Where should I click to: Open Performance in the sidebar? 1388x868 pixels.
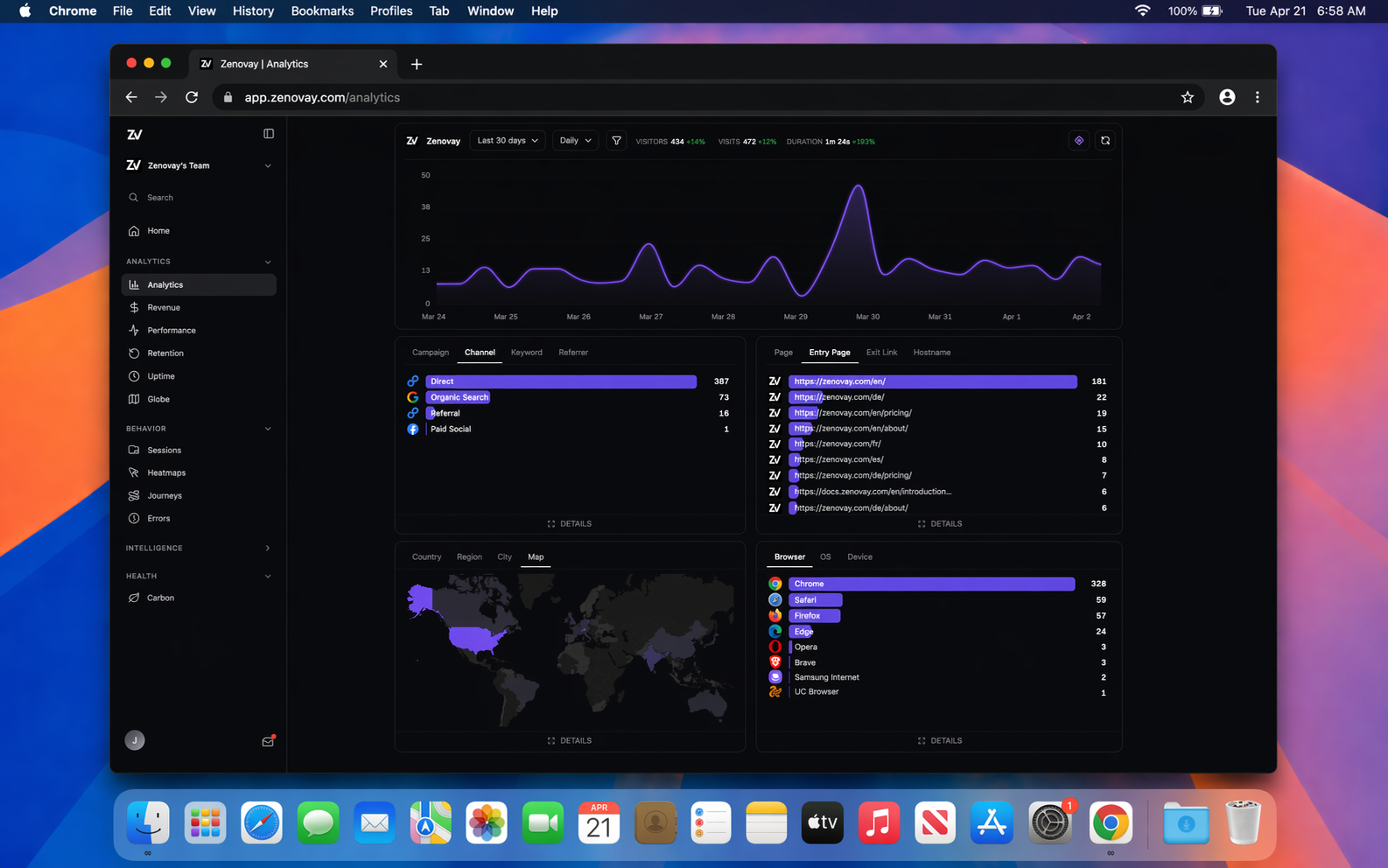[199, 331]
